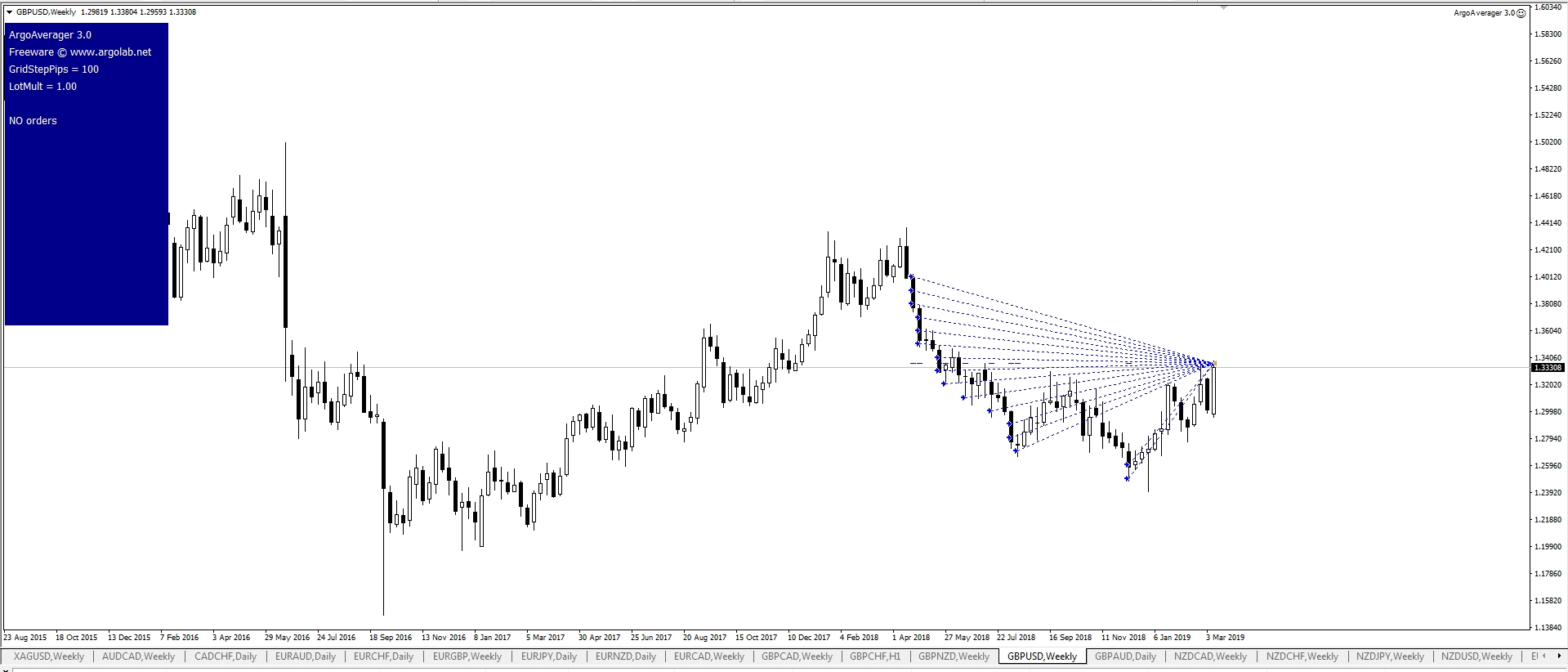Click the '1 Apr 2018' date label
The height and width of the screenshot is (672, 1568).
[911, 638]
